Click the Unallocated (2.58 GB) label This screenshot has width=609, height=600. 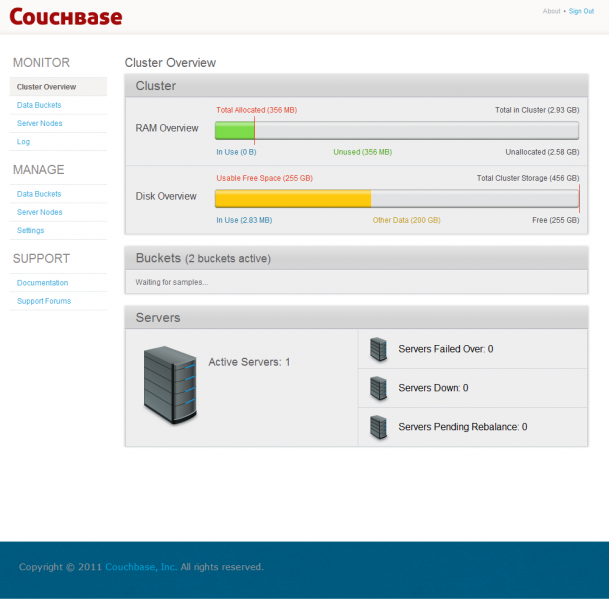542,152
